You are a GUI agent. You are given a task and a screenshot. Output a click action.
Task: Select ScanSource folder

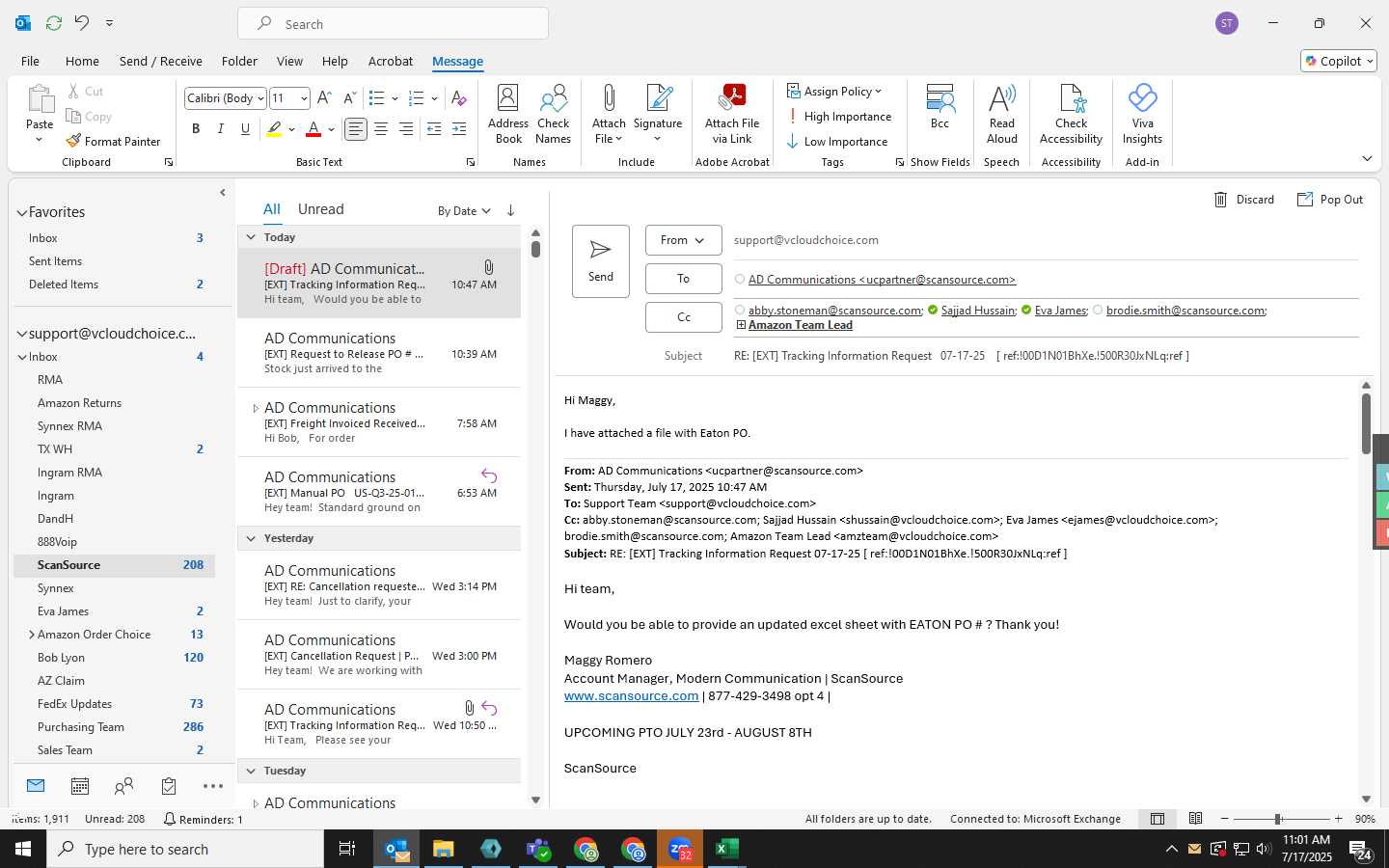[x=115, y=565]
